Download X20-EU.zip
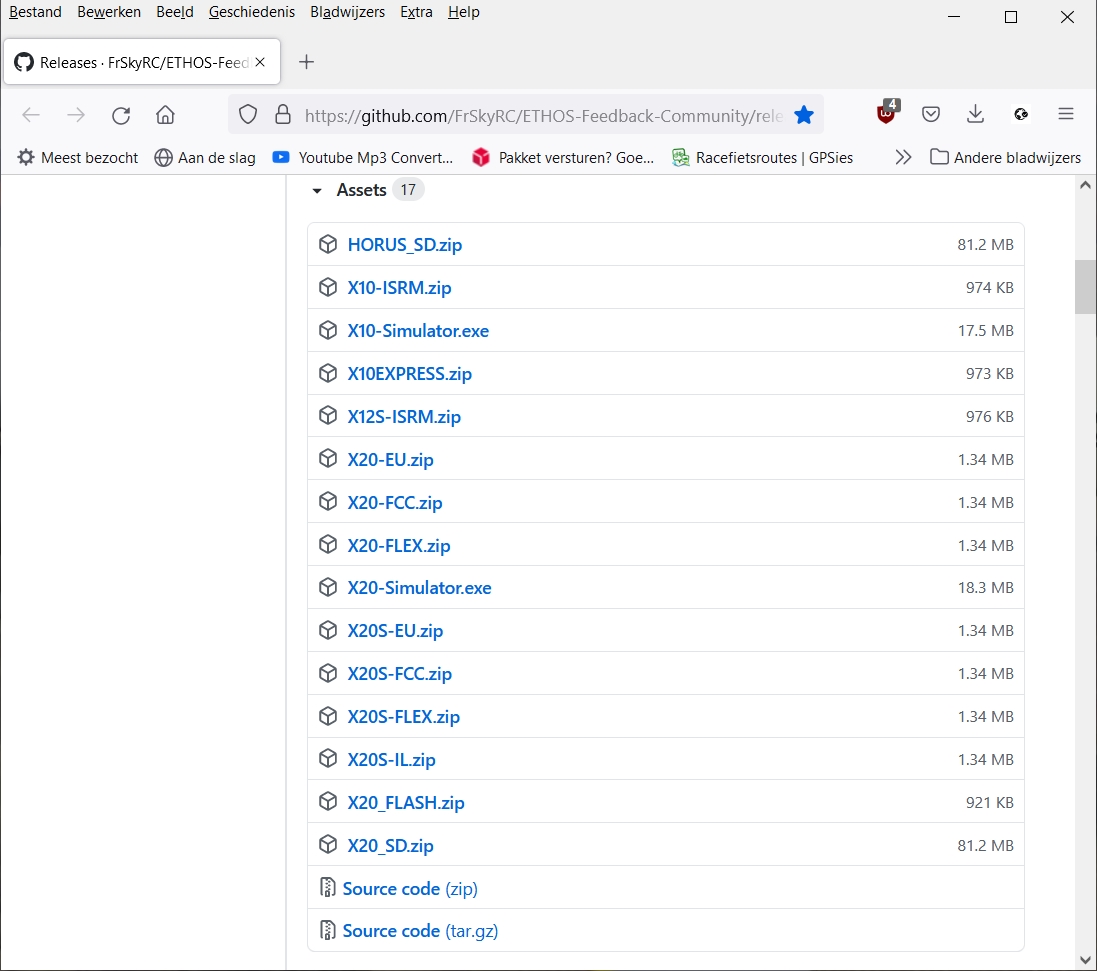 390,460
